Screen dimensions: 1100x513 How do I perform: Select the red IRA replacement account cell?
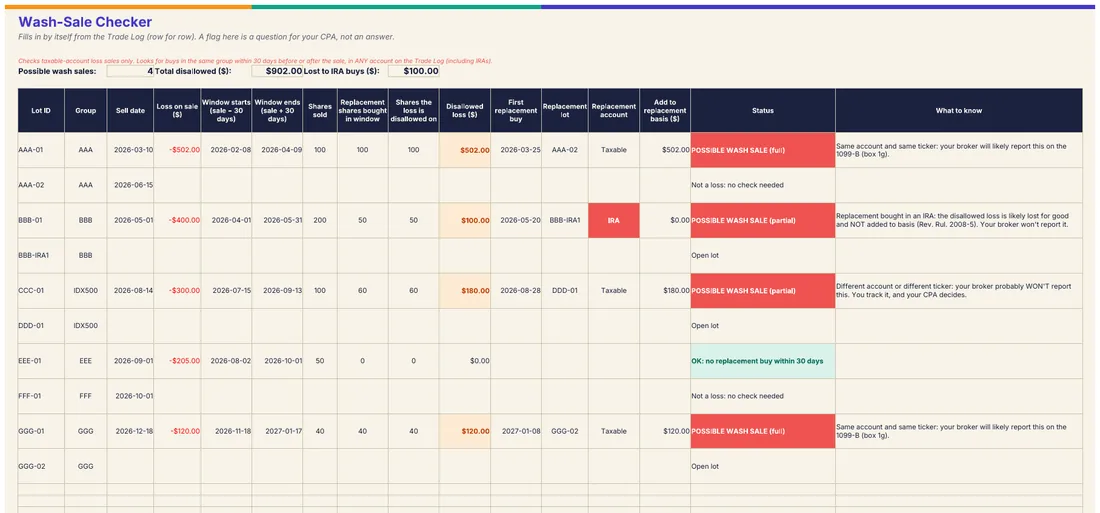[614, 220]
